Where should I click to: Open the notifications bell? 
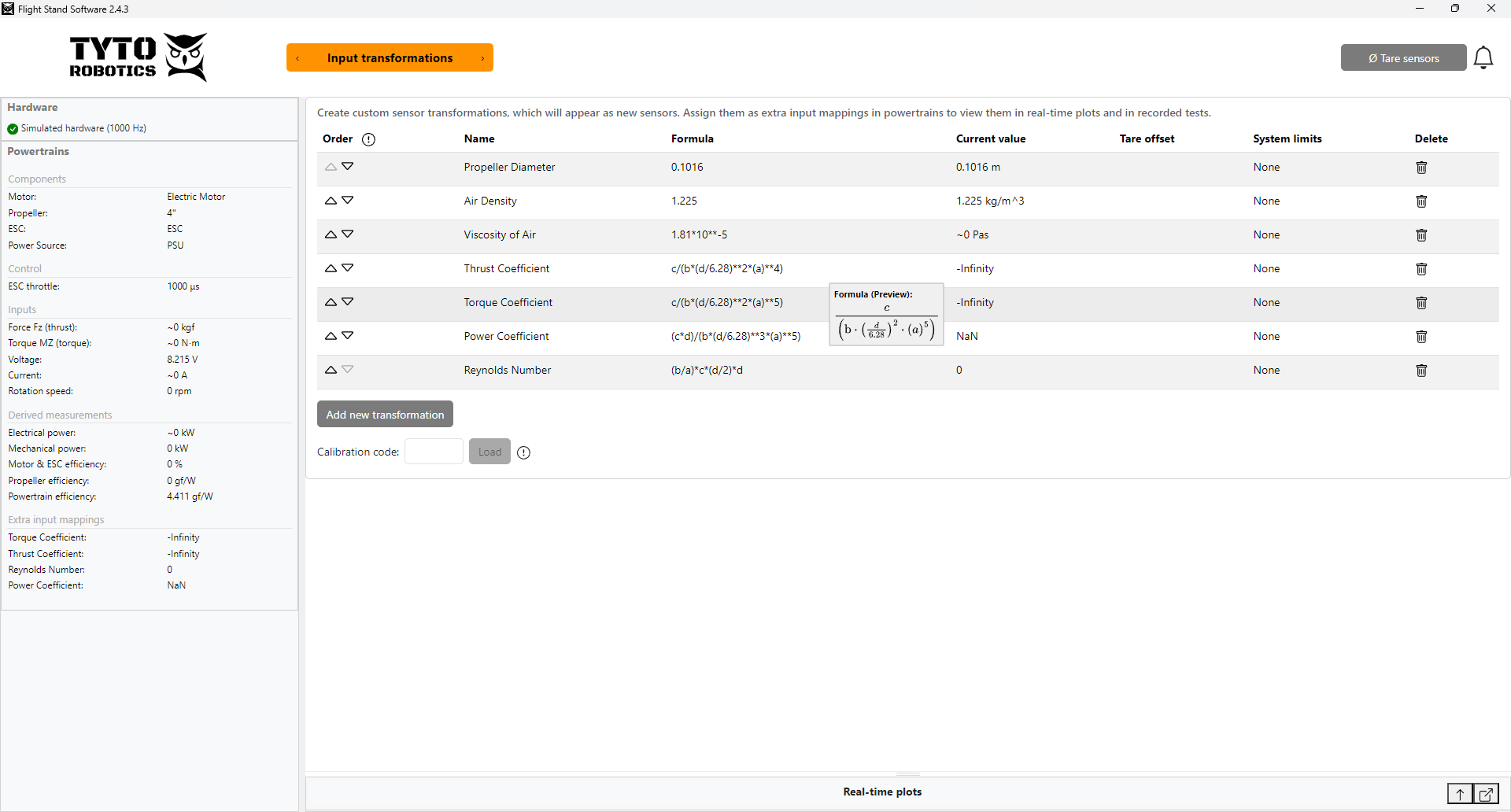(x=1484, y=57)
